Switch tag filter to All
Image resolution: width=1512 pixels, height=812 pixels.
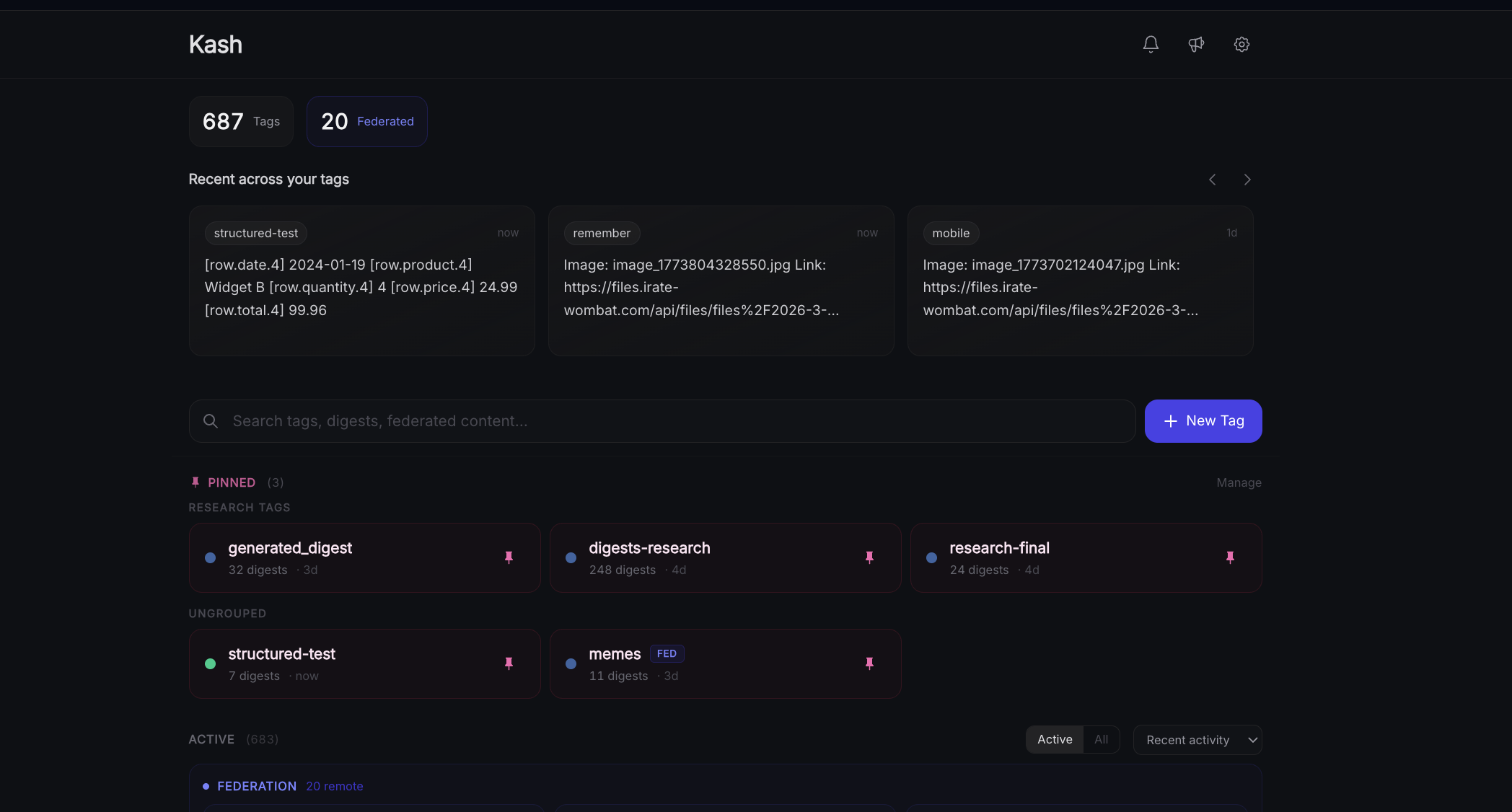1101,740
